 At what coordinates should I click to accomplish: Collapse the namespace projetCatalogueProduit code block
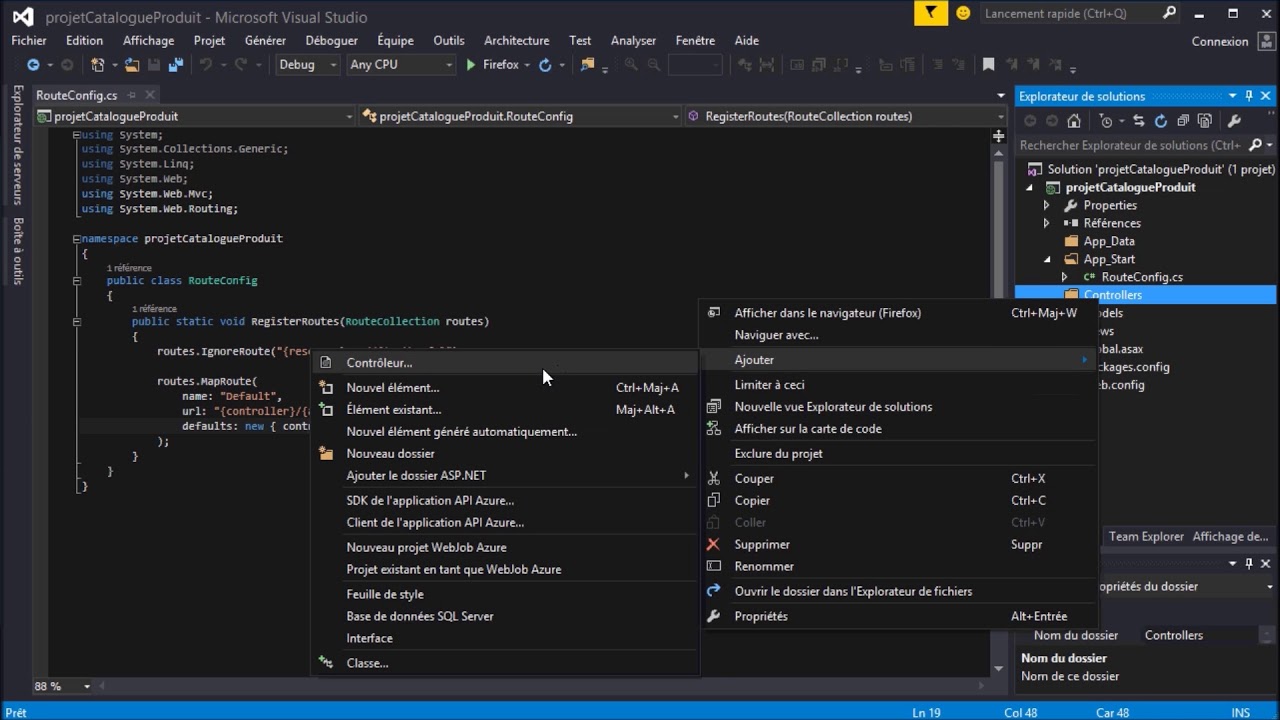pos(76,239)
